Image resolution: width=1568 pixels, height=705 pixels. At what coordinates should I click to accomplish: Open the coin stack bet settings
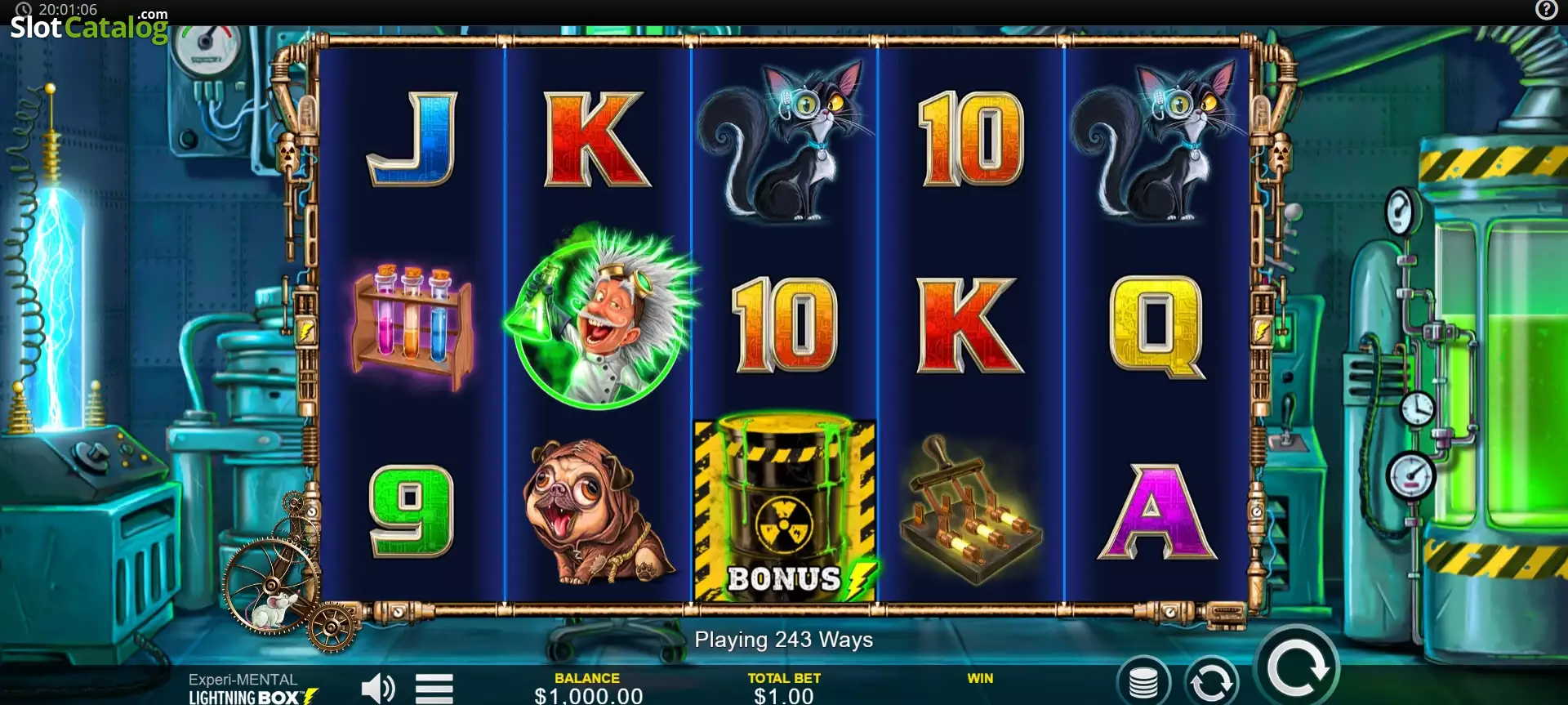point(1143,681)
